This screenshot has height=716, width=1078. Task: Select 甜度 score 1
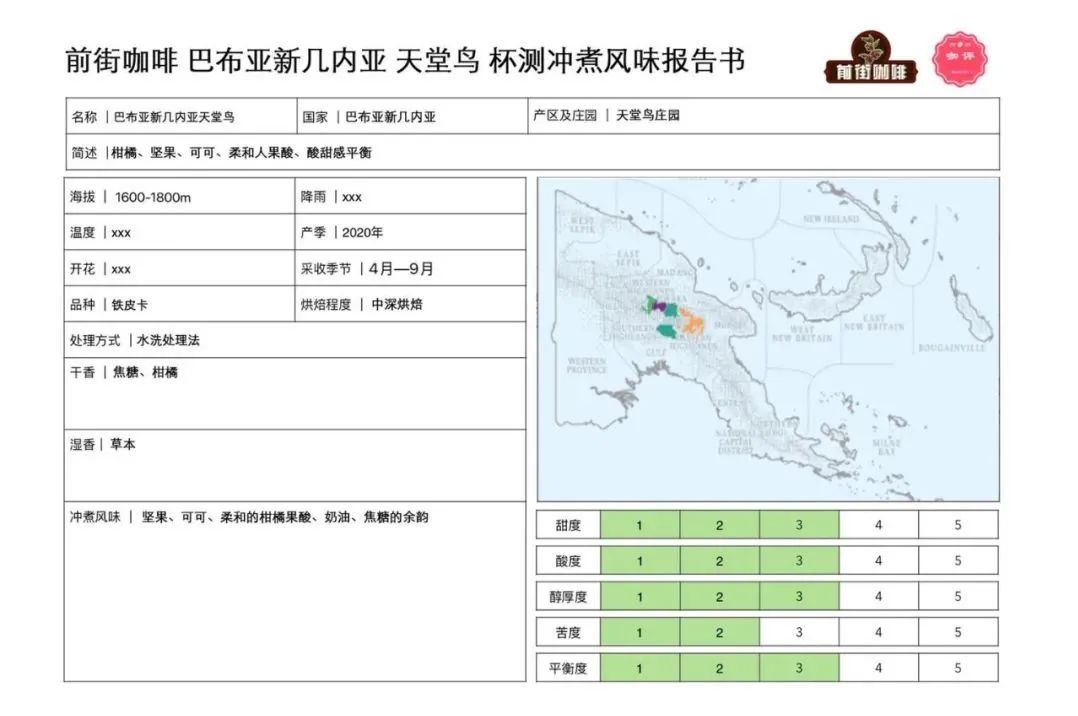[x=640, y=525]
